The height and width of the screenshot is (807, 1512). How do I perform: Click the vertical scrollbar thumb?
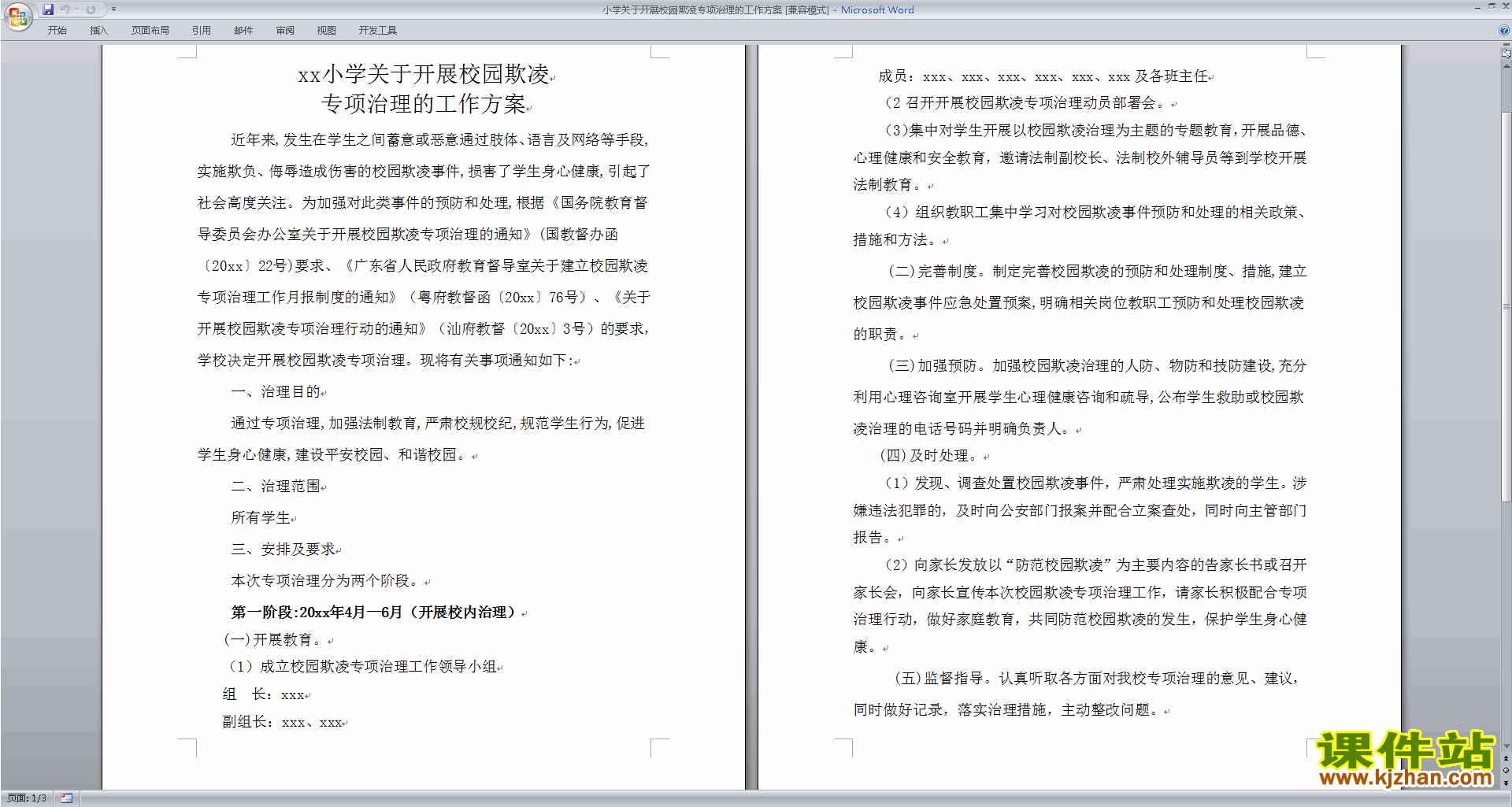pos(1506,307)
